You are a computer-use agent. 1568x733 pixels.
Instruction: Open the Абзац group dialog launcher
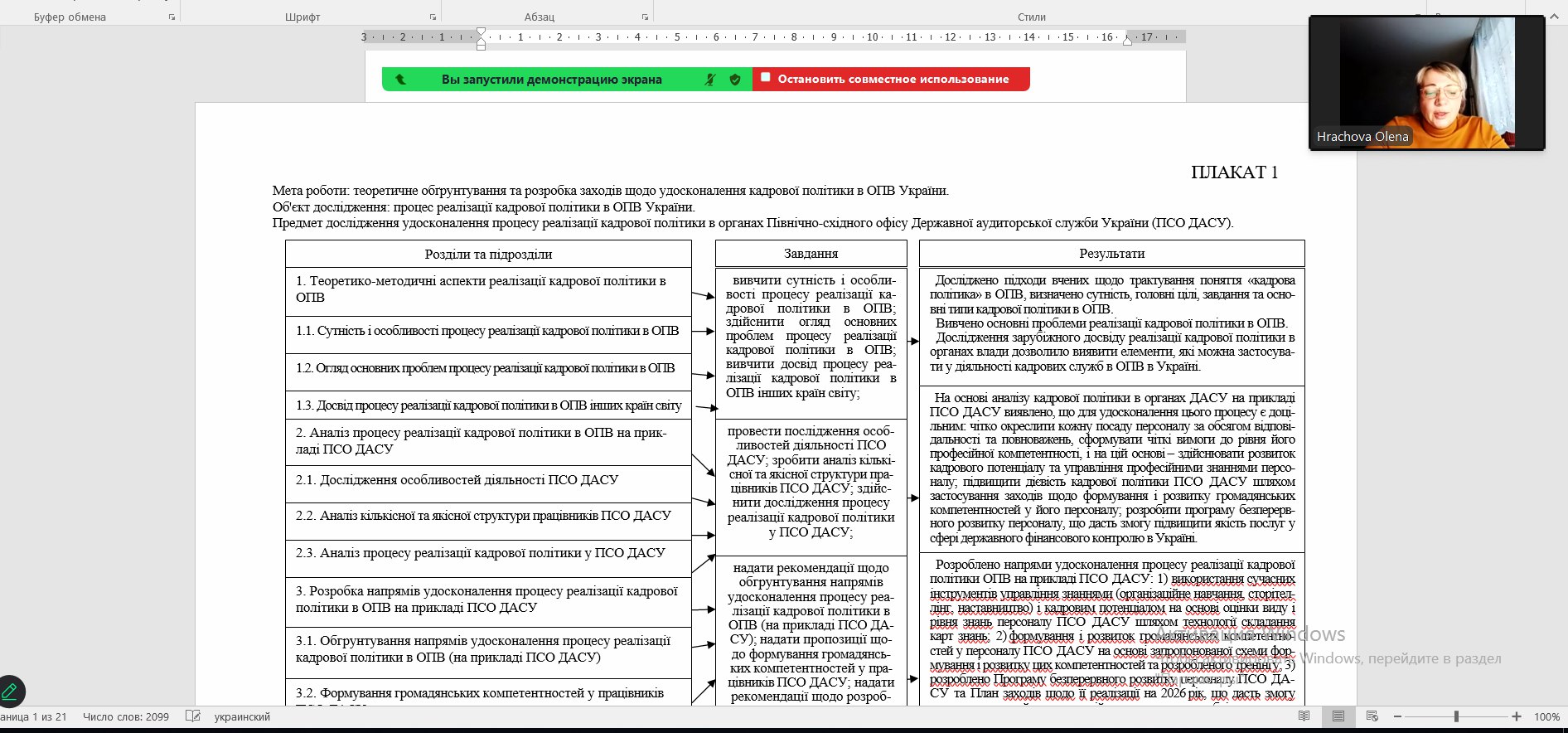coord(645,17)
